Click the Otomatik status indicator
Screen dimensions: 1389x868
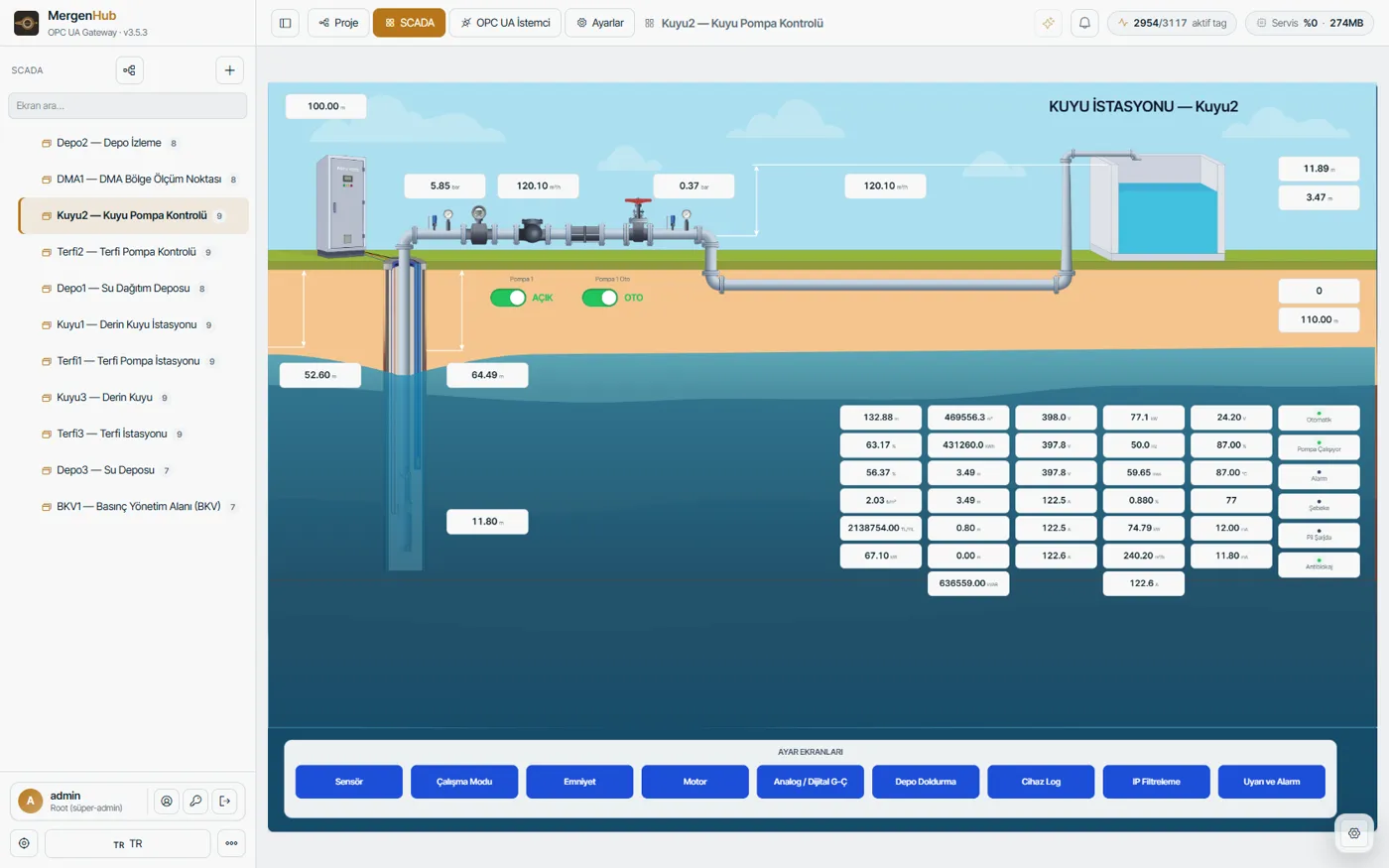click(1319, 417)
